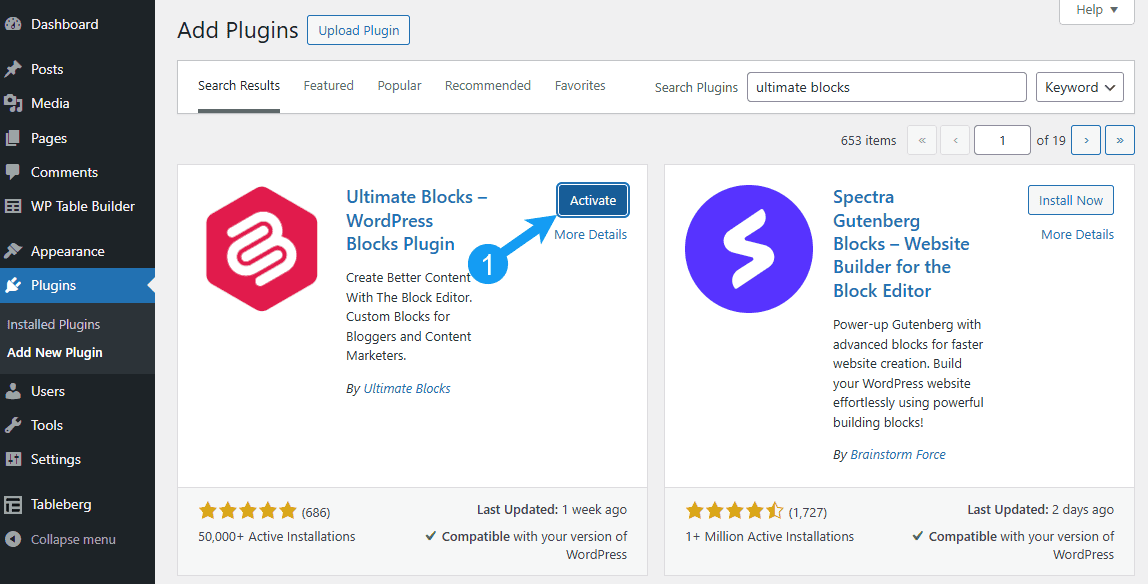Open Spectra Gutenberg Blocks title link

coord(901,244)
